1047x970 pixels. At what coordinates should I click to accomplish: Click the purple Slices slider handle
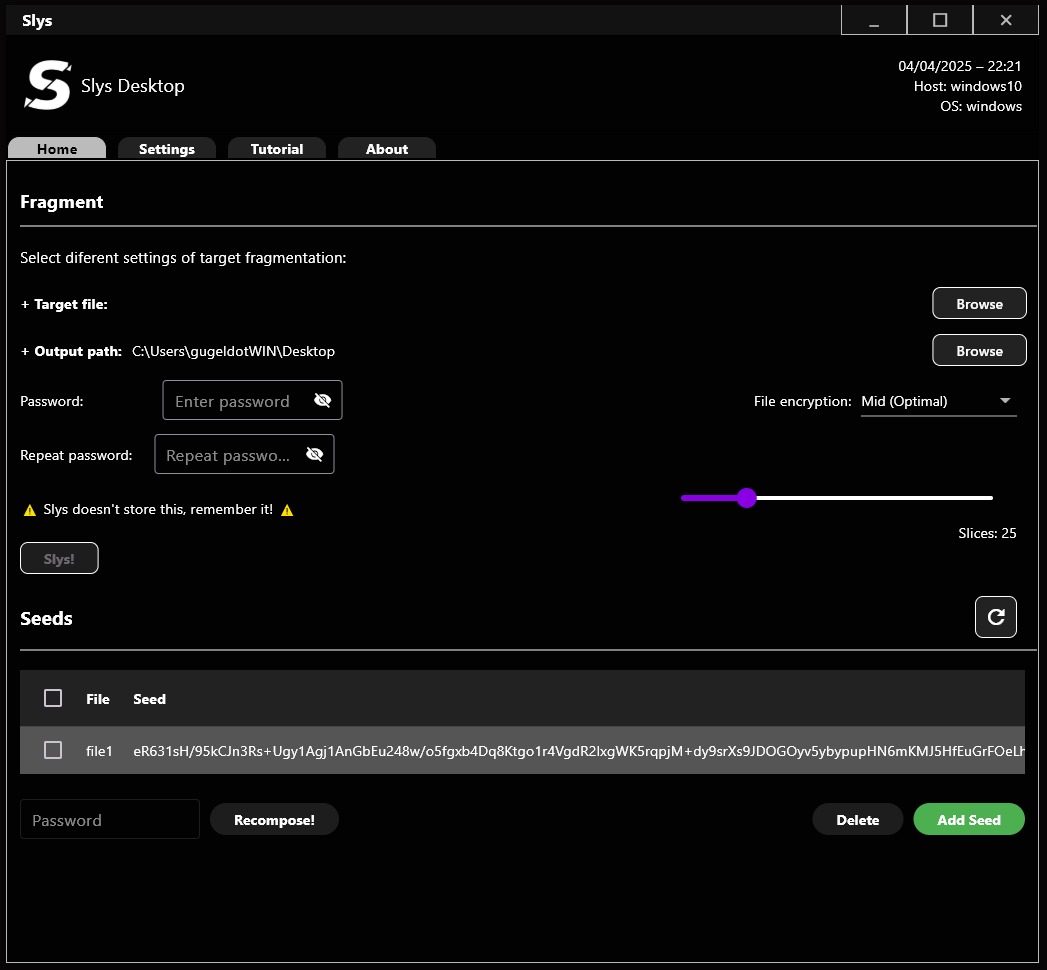(746, 498)
